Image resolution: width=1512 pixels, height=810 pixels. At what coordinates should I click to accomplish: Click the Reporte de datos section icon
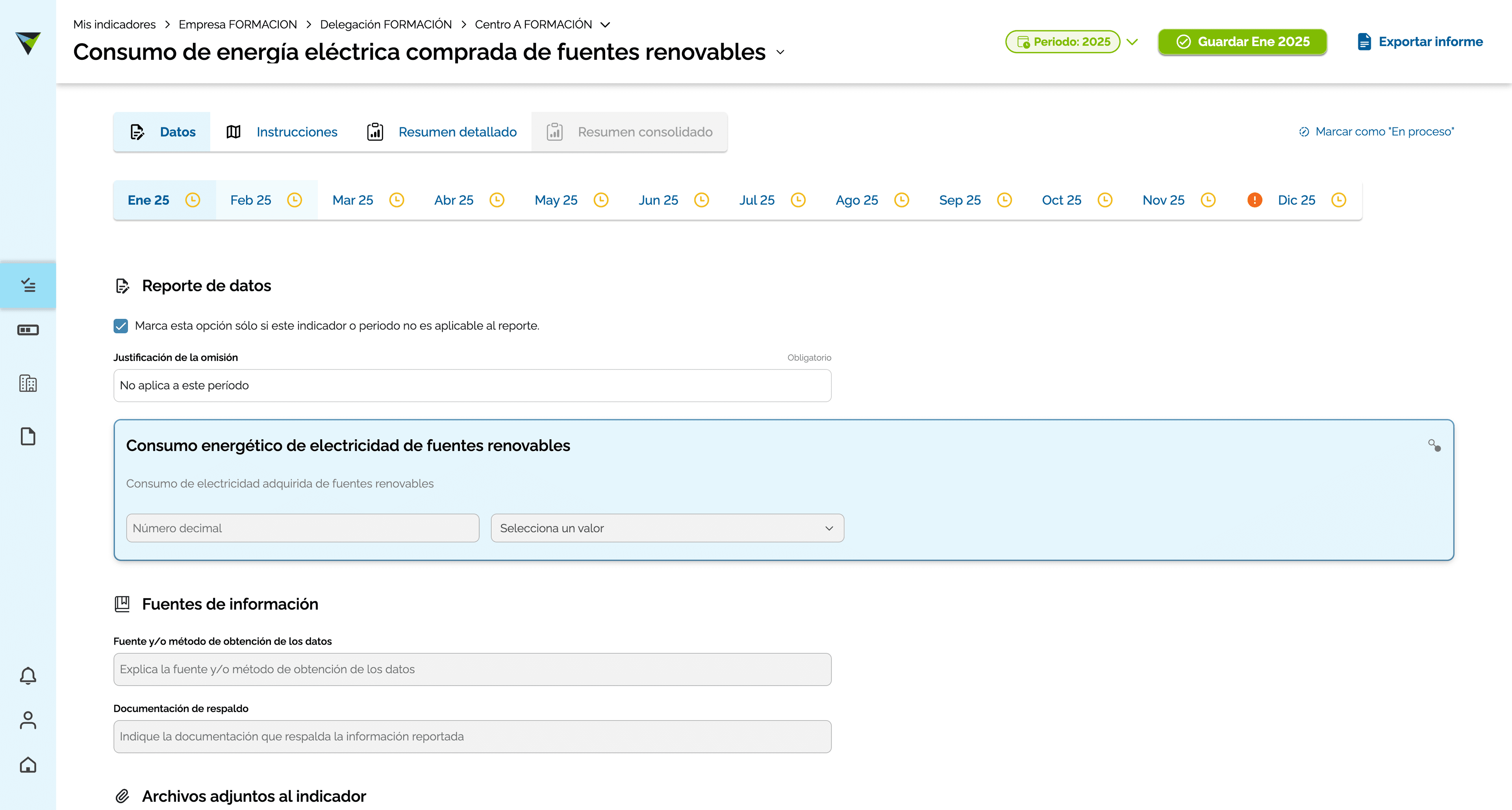(x=122, y=286)
